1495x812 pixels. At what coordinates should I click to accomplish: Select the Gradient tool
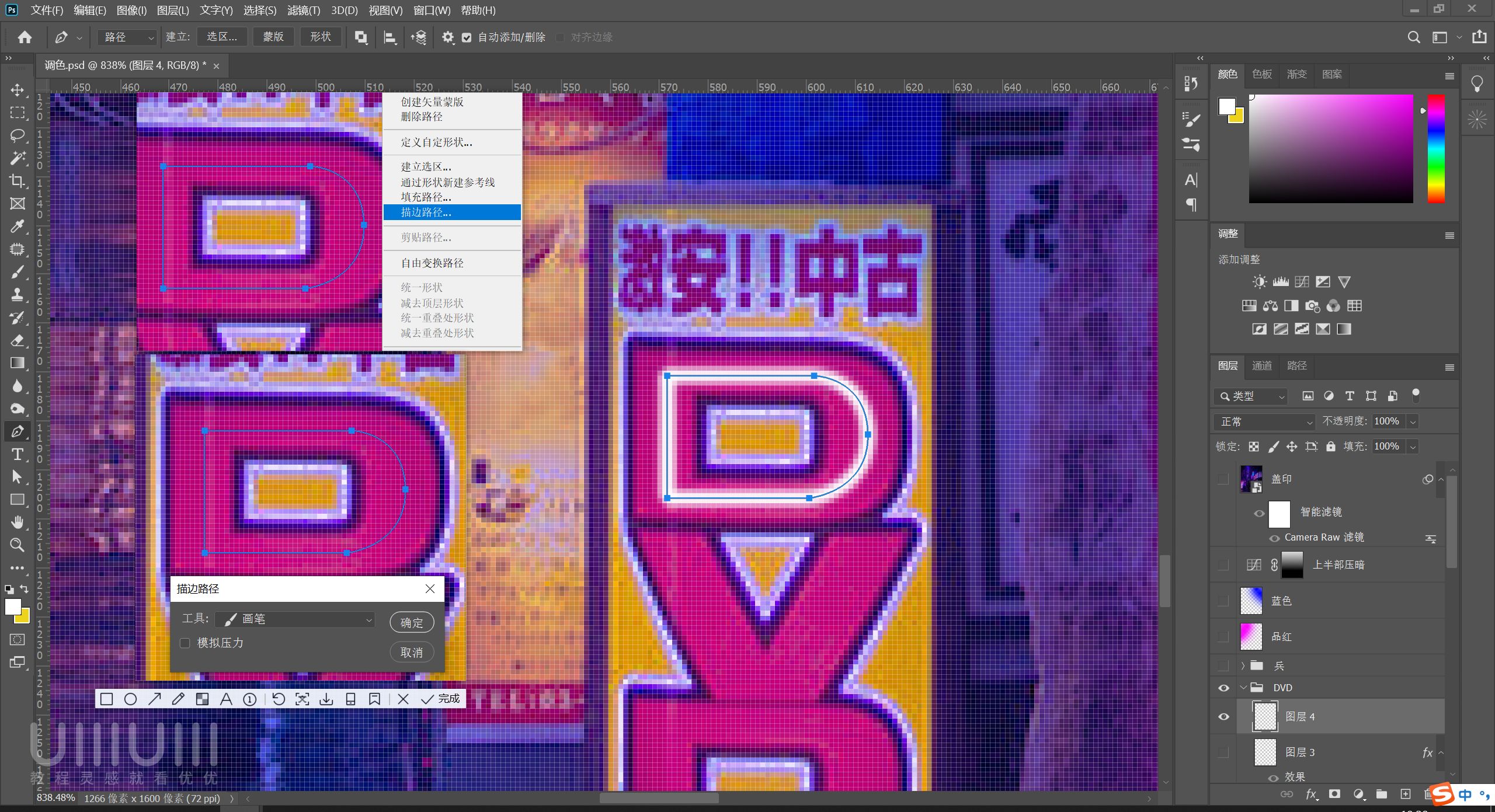coord(18,363)
